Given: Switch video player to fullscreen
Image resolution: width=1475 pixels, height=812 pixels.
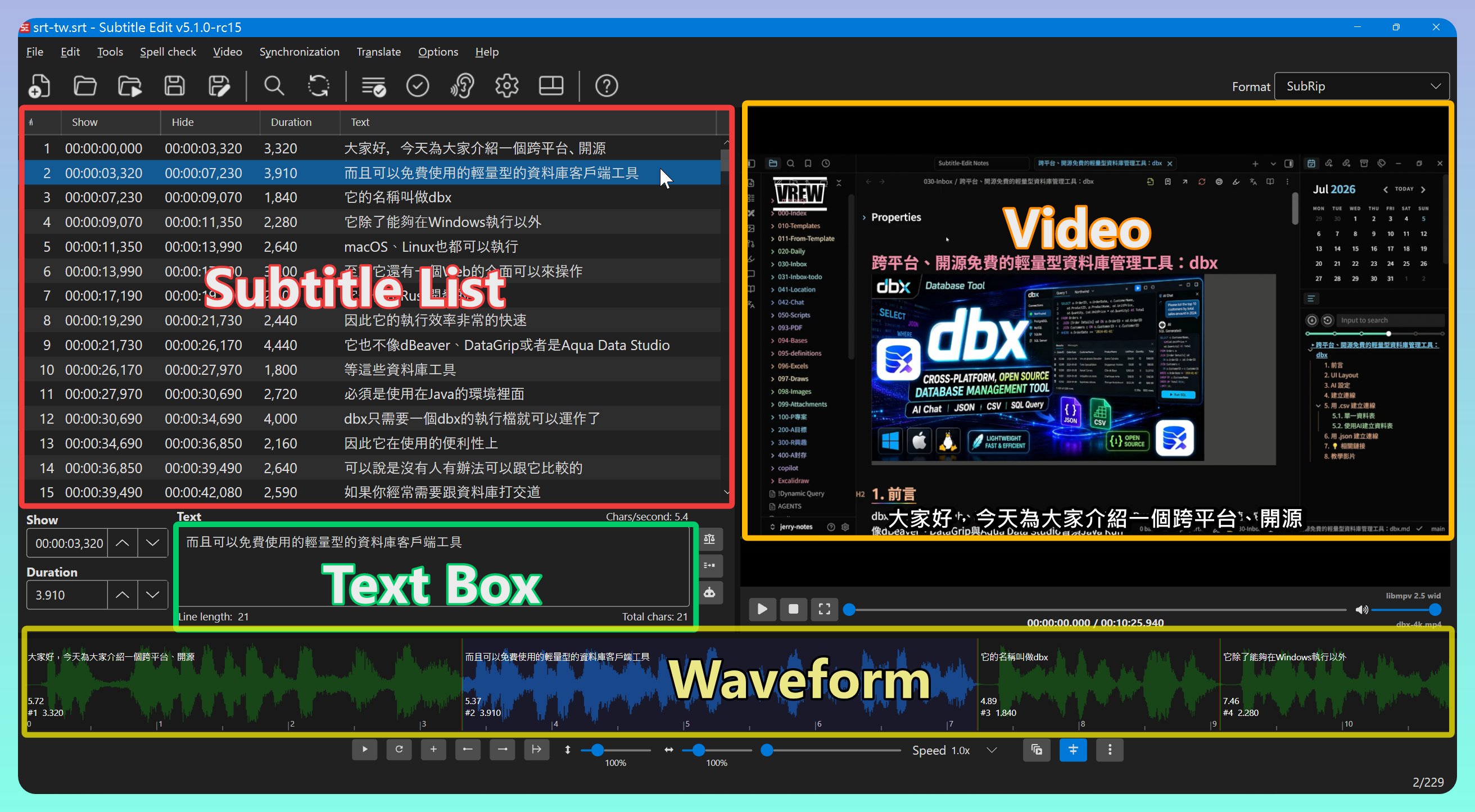Looking at the screenshot, I should pyautogui.click(x=824, y=609).
